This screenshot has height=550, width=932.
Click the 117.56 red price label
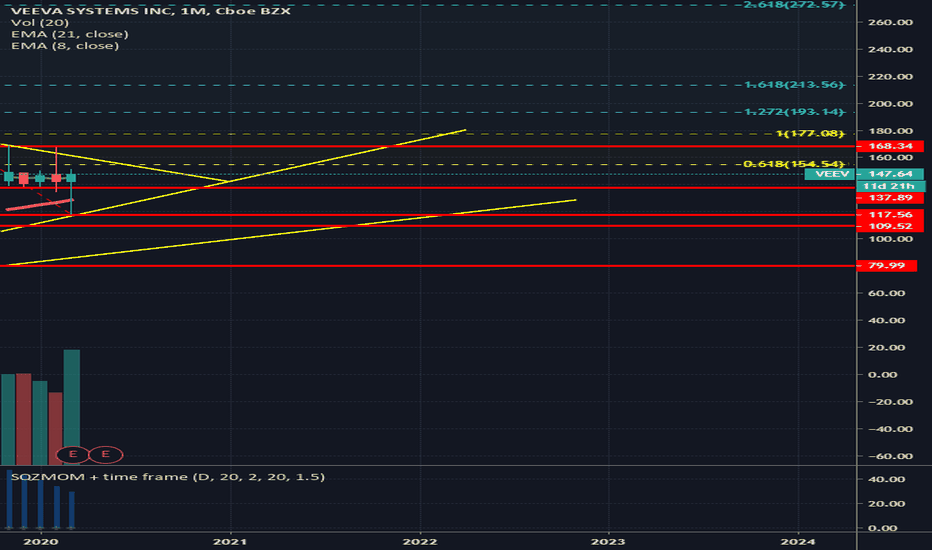890,215
